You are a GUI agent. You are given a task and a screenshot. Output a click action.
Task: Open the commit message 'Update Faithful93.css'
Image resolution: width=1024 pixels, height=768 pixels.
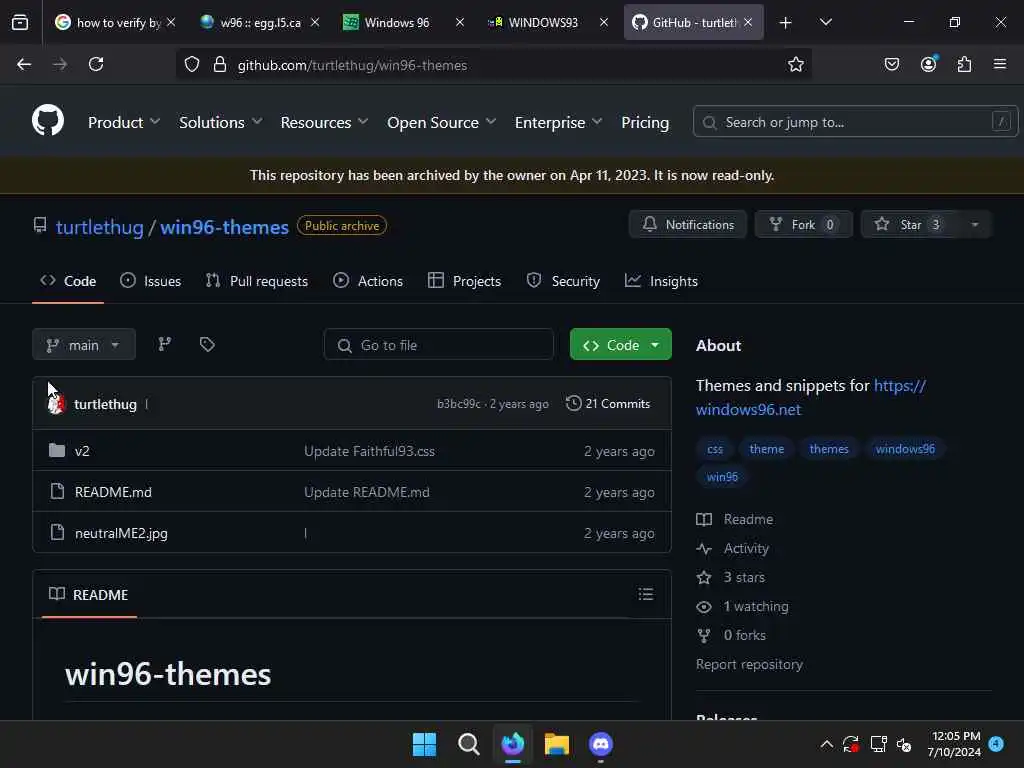[369, 451]
